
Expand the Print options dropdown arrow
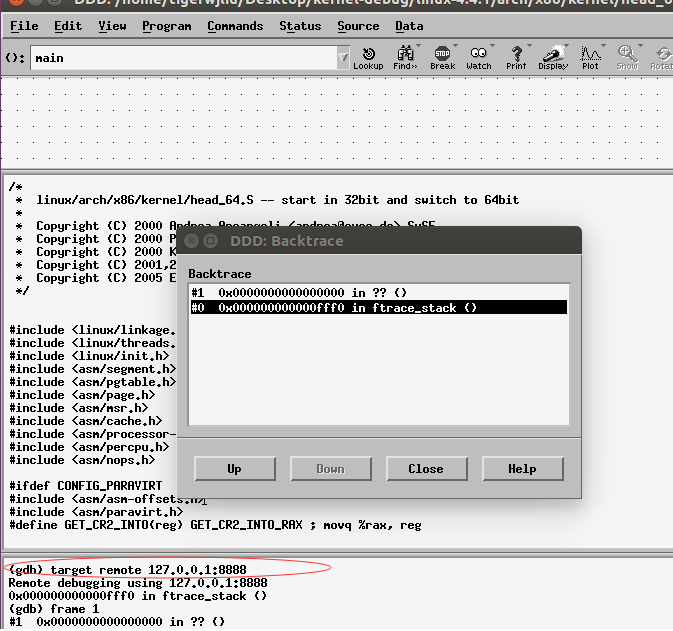[529, 45]
